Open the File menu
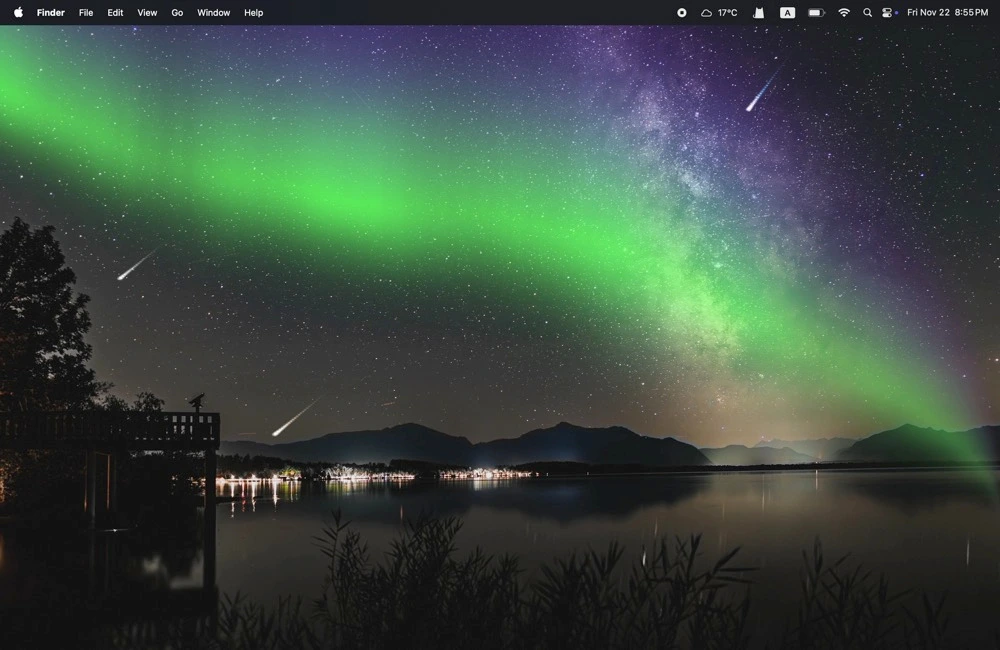Image resolution: width=1000 pixels, height=650 pixels. (x=85, y=12)
